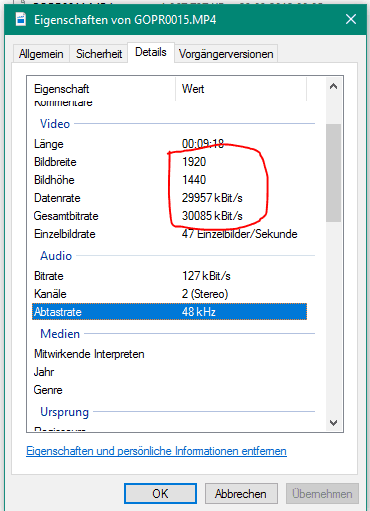The width and height of the screenshot is (370, 511).
Task: Select the Einzelbildrate row
Action: tap(169, 234)
